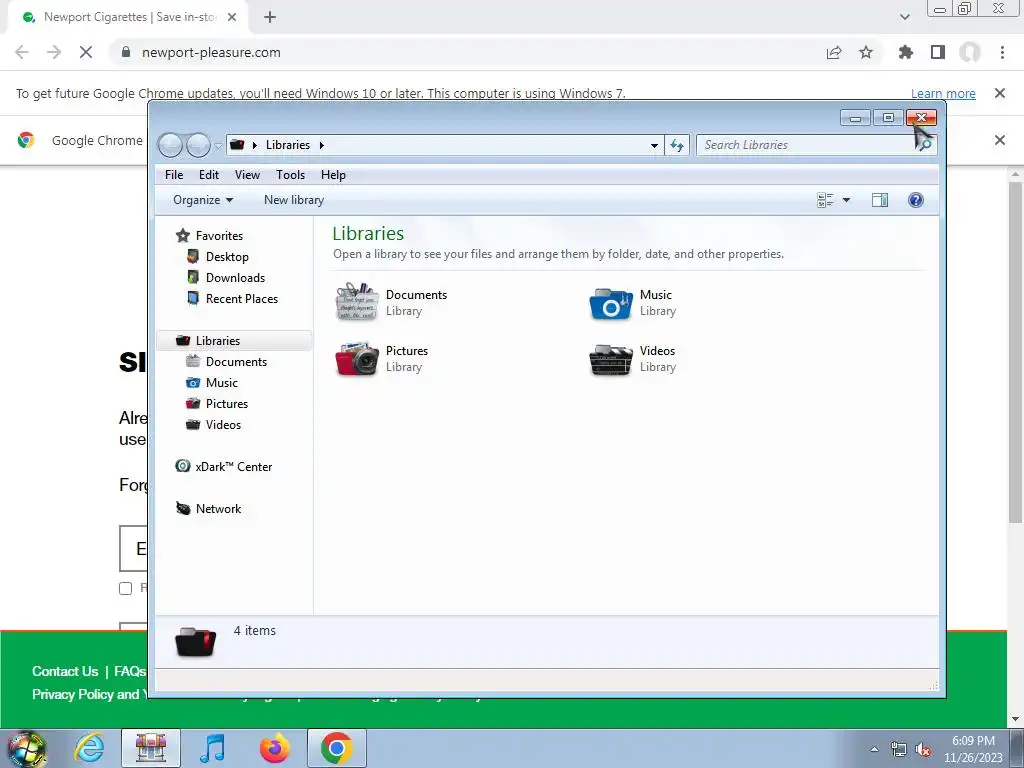
Task: Share this page from Chrome address bar
Action: [x=834, y=52]
